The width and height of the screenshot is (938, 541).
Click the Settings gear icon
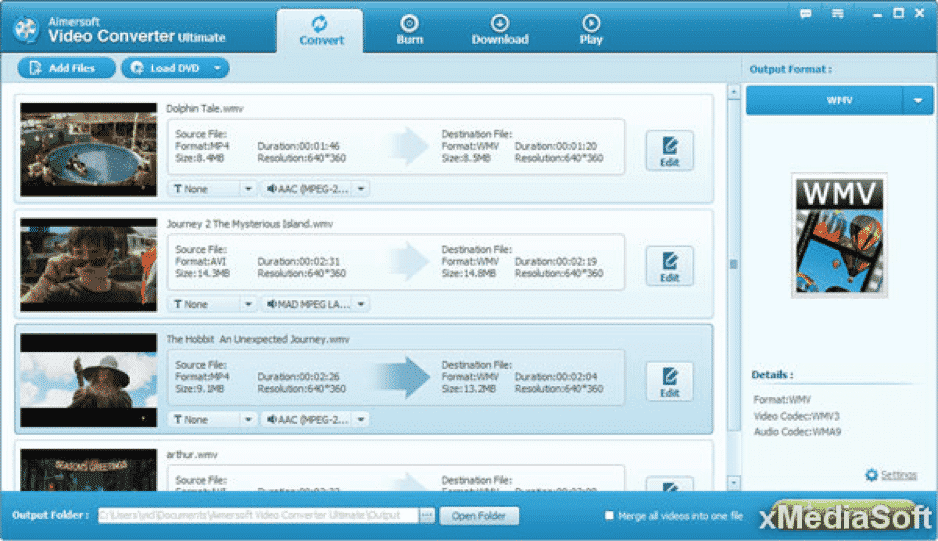coord(872,475)
